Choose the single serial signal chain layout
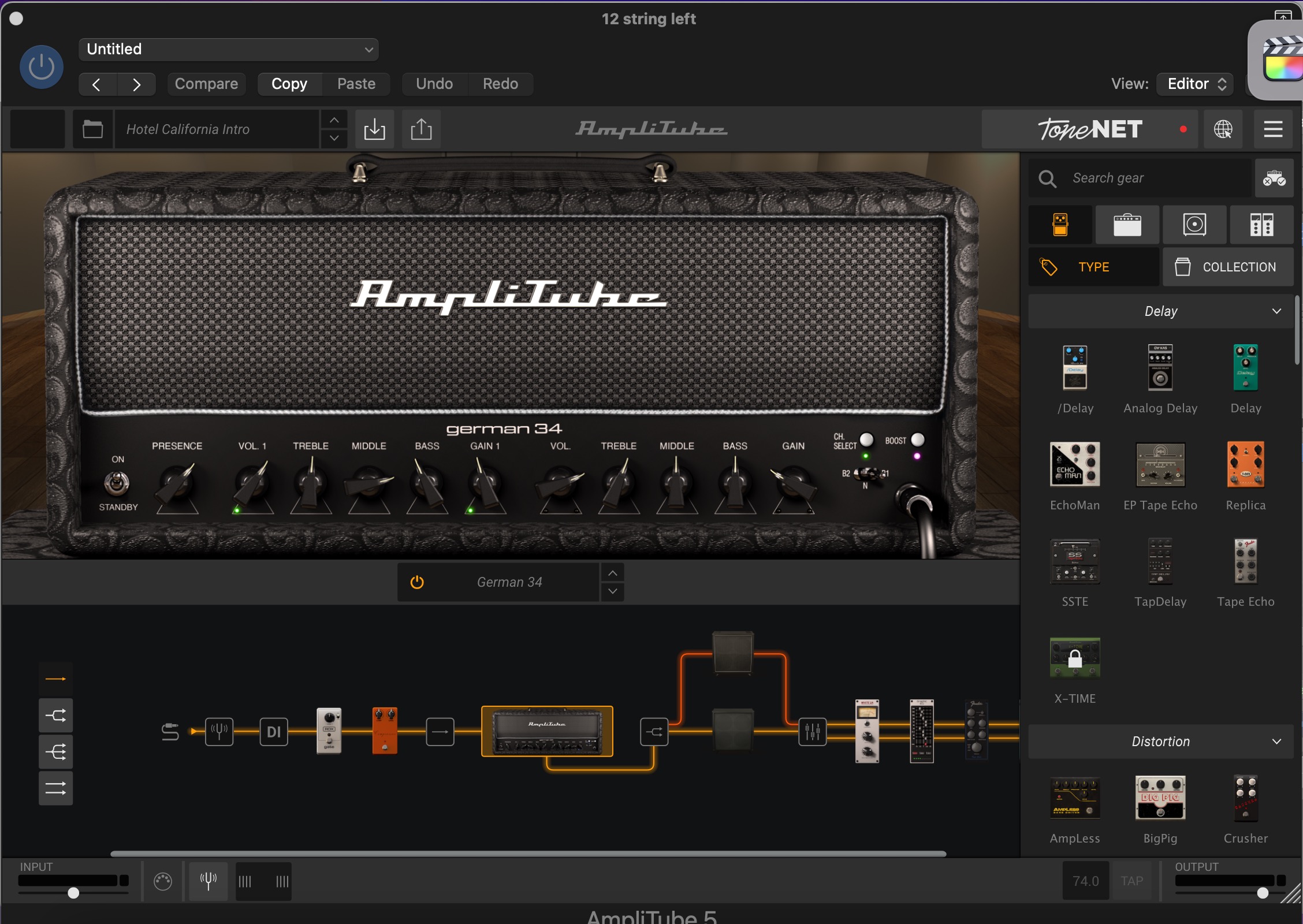 (55, 679)
